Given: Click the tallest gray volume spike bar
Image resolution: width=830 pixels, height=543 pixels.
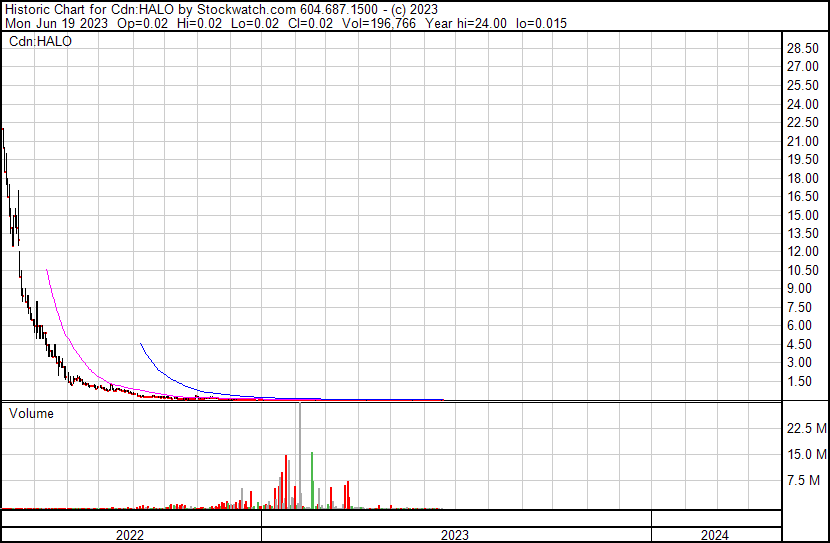Looking at the screenshot, I should tap(300, 455).
